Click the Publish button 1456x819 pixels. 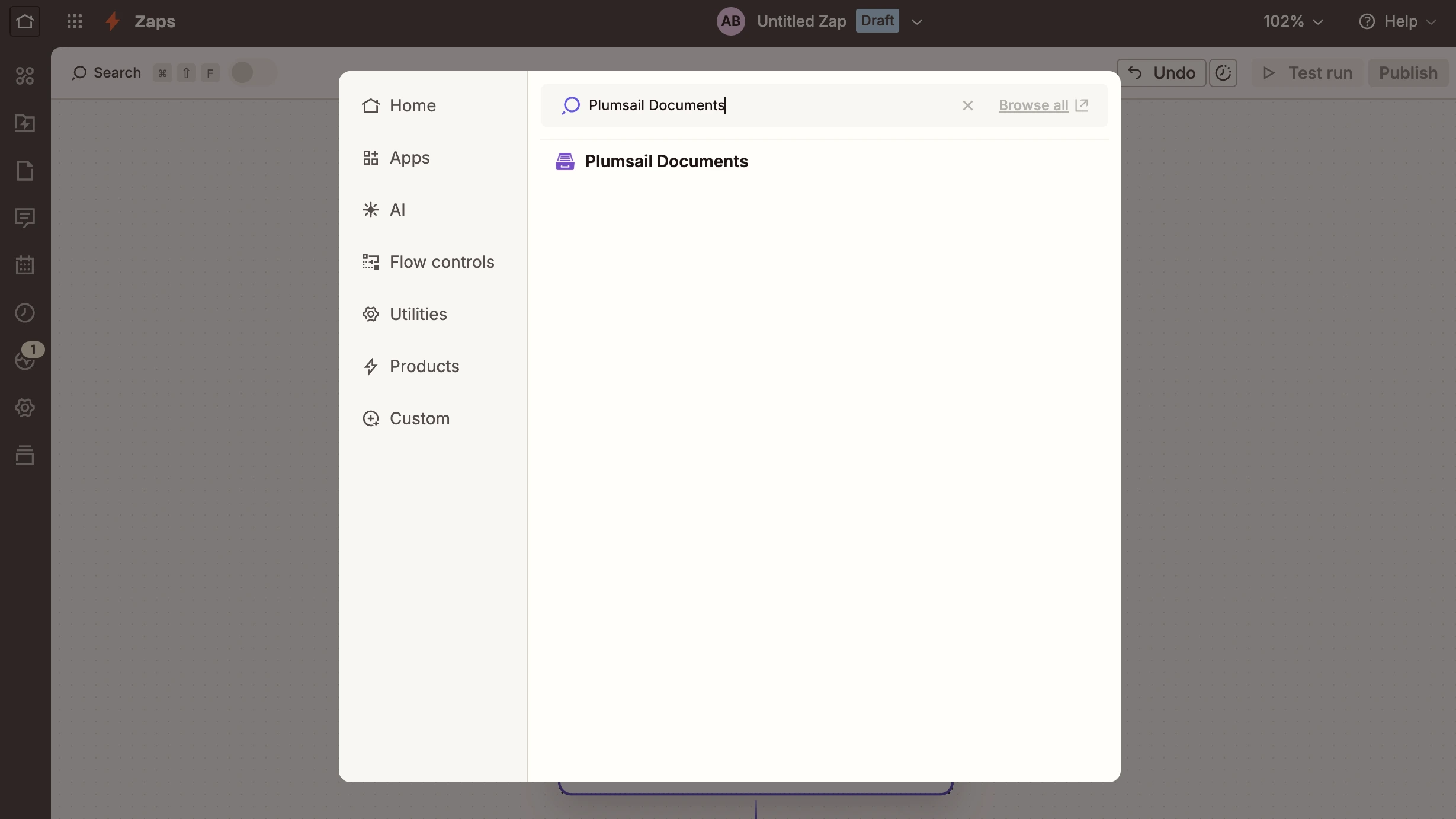coord(1408,73)
